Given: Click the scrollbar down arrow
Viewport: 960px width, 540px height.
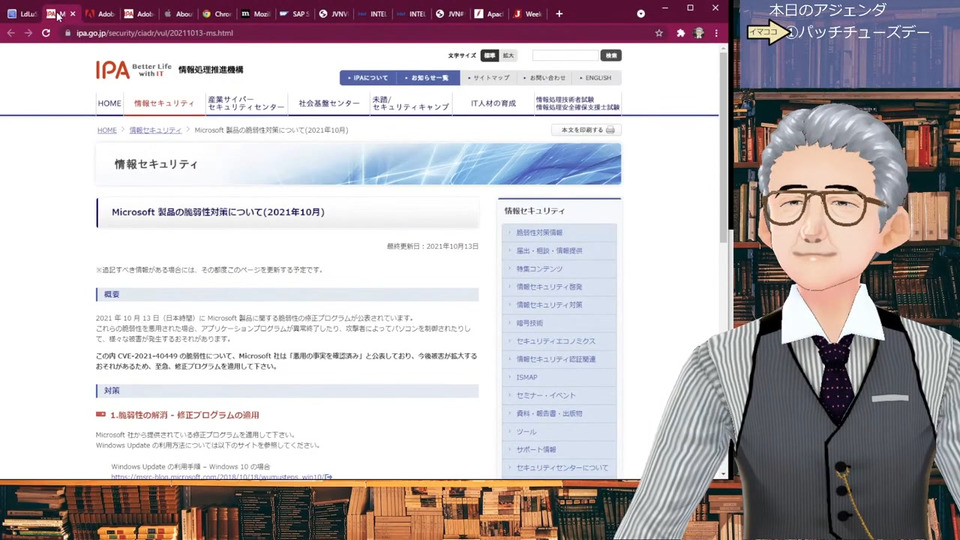Looking at the screenshot, I should pos(723,474).
